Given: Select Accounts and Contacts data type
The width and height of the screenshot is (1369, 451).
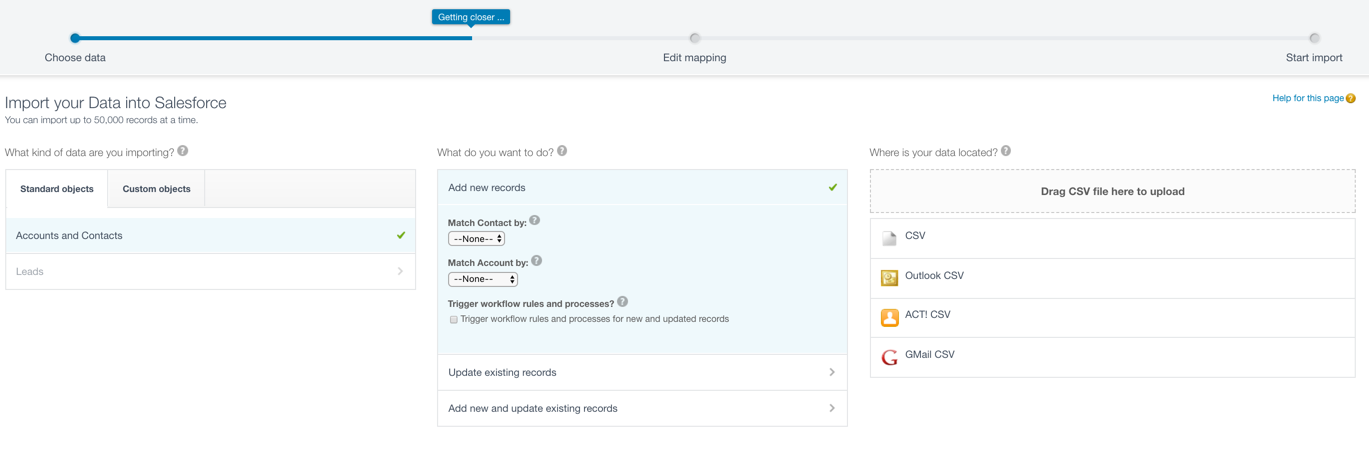Looking at the screenshot, I should coord(210,236).
